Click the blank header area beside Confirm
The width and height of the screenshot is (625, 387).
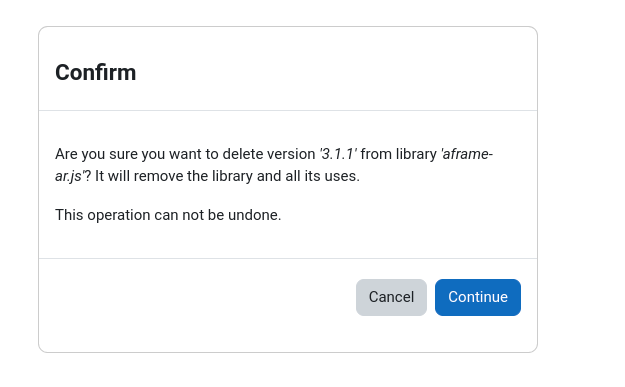(x=335, y=73)
